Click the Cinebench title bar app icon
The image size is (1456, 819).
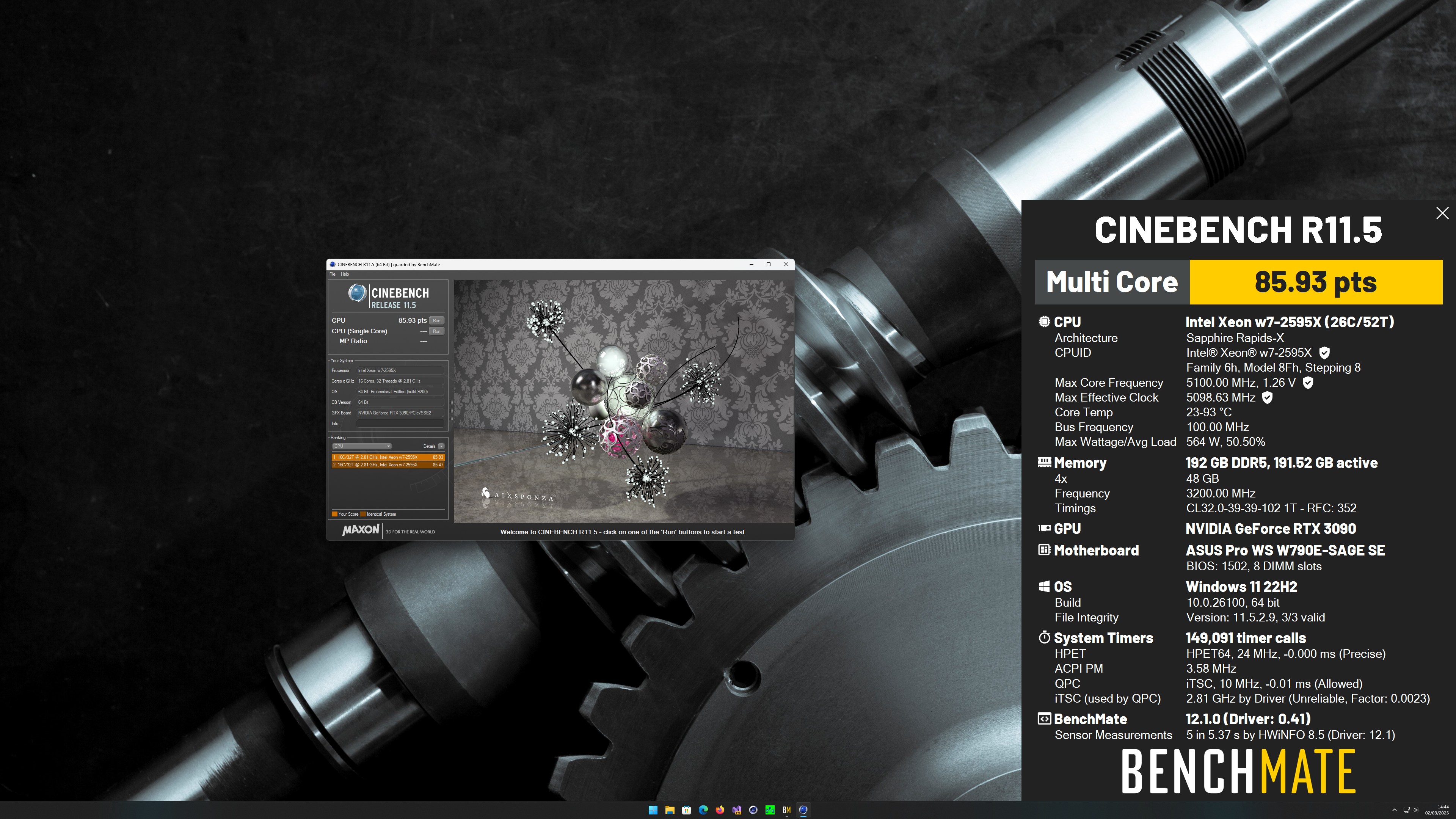click(333, 265)
